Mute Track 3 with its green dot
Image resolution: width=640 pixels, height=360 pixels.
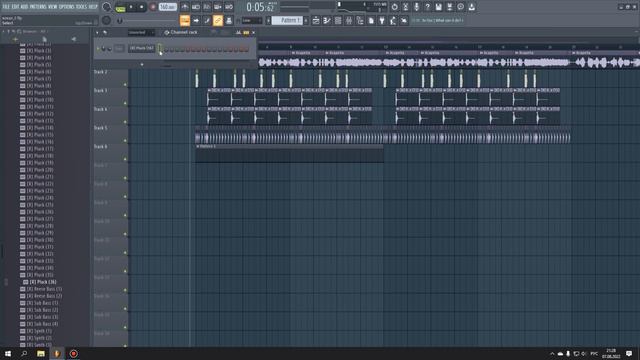click(x=125, y=103)
